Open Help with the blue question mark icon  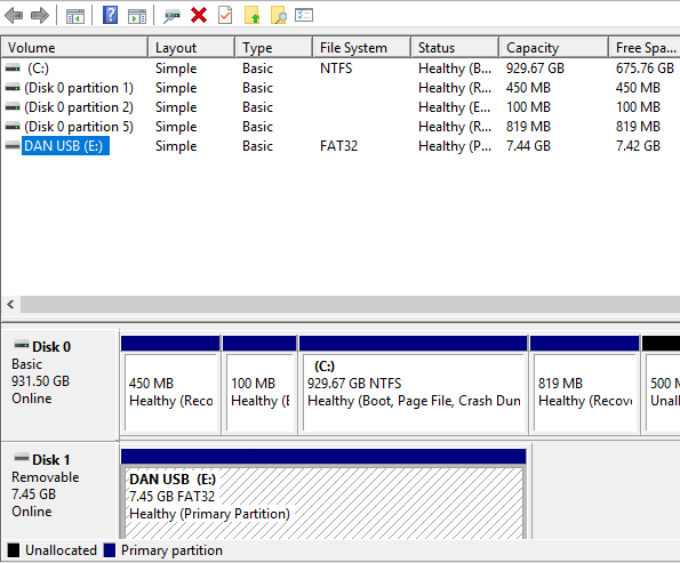click(110, 15)
